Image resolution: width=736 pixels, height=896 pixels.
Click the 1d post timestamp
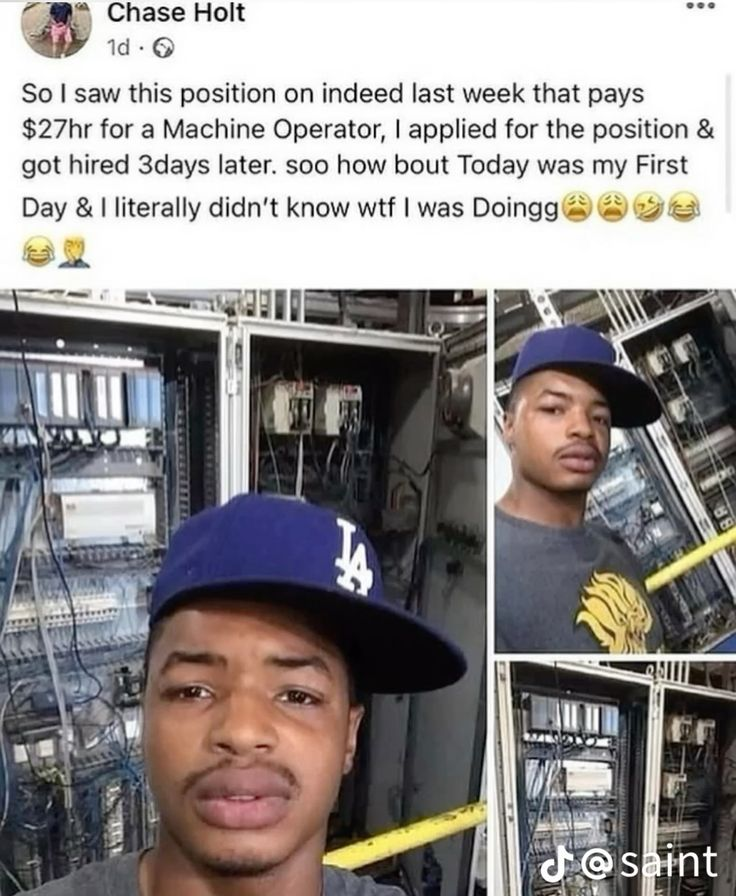(118, 48)
